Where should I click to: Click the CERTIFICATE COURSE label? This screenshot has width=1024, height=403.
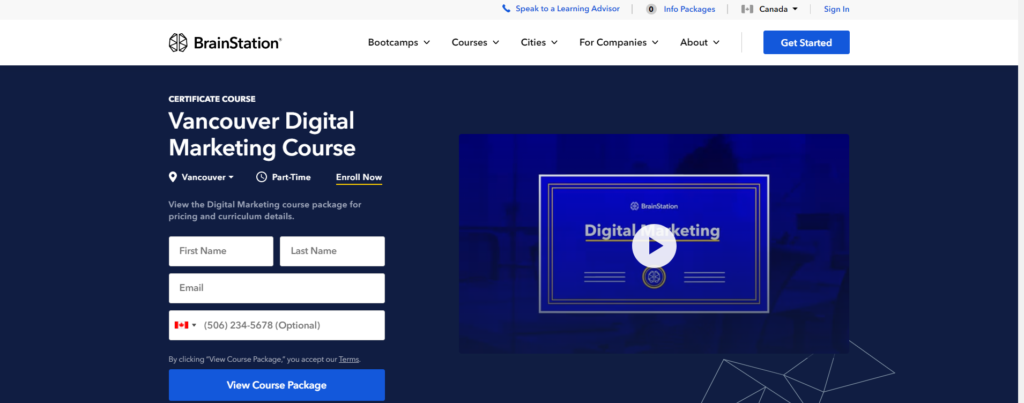click(x=212, y=99)
